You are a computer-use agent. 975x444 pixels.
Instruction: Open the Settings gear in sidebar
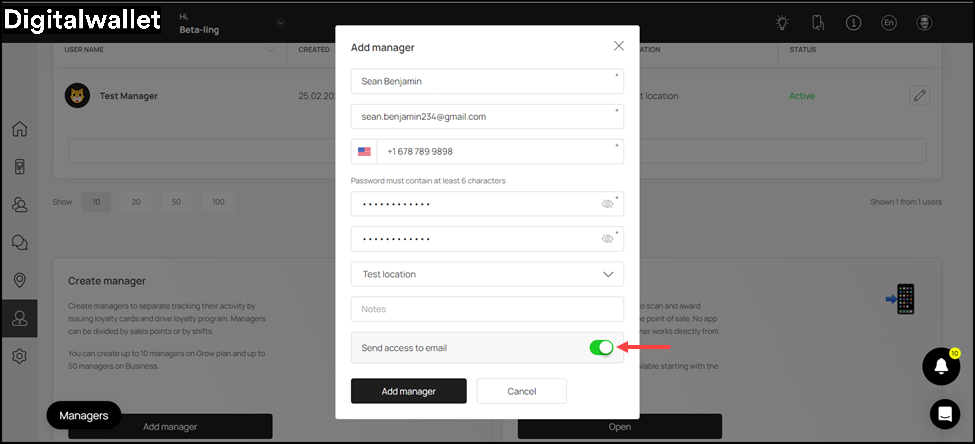pyautogui.click(x=19, y=356)
